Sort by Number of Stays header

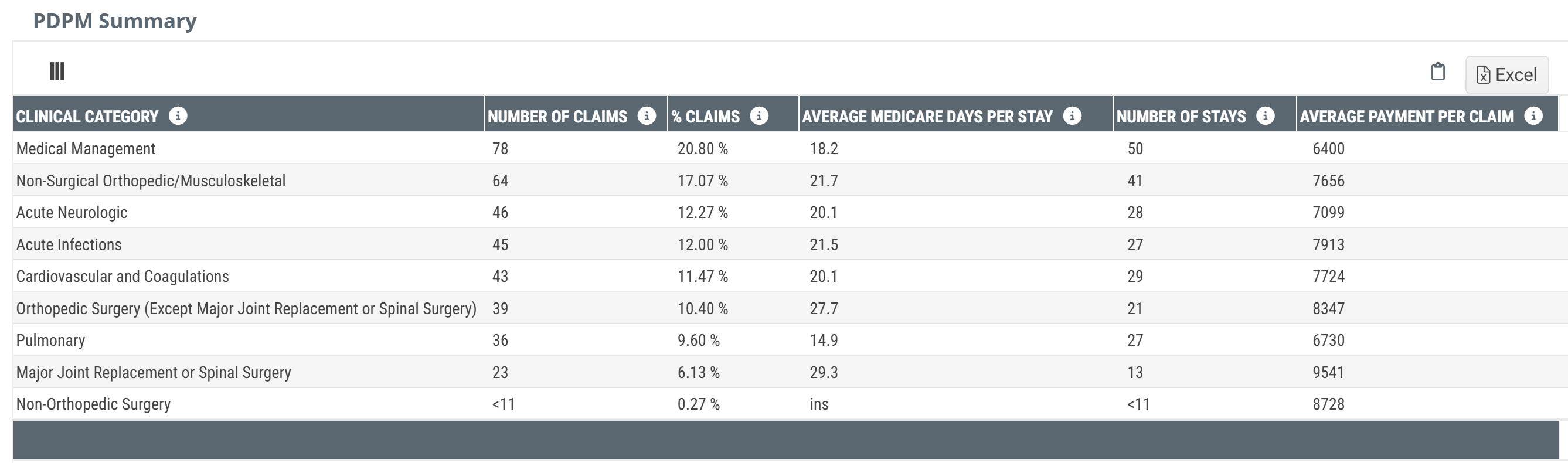pyautogui.click(x=1181, y=116)
